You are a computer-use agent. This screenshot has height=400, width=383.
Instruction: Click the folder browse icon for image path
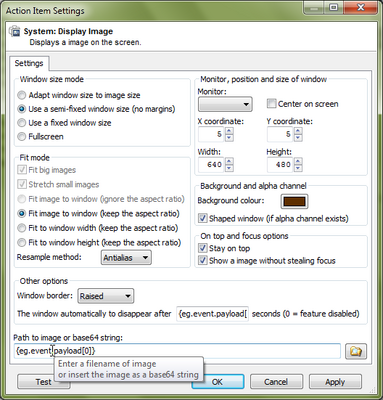(x=356, y=351)
